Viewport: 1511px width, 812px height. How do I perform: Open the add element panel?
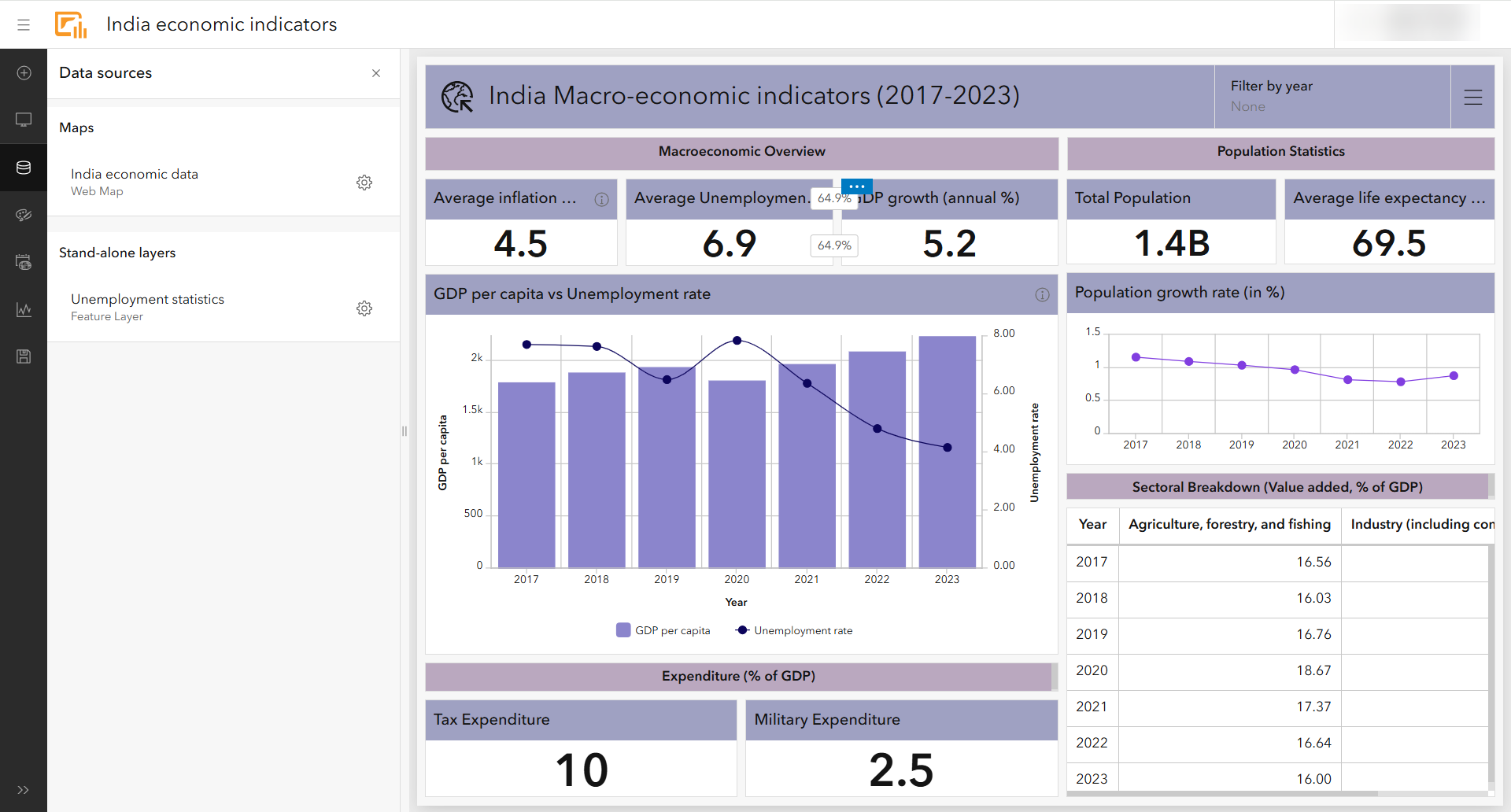pos(24,72)
